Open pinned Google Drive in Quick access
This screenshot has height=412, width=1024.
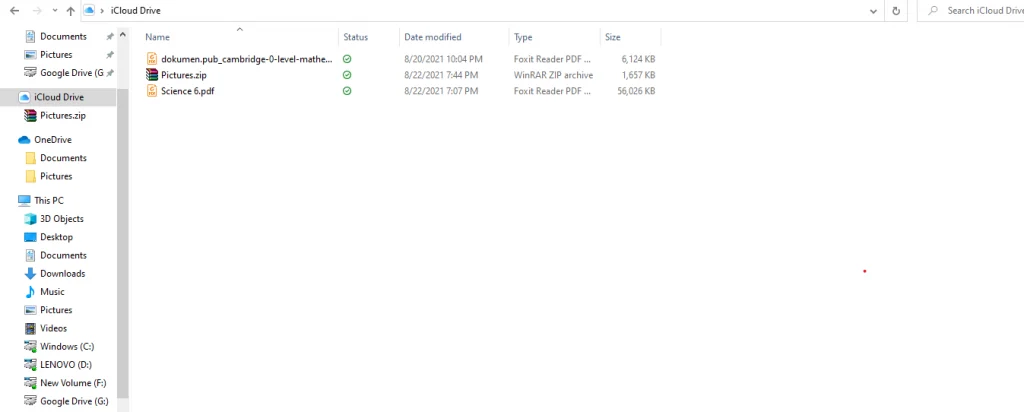pyautogui.click(x=71, y=73)
